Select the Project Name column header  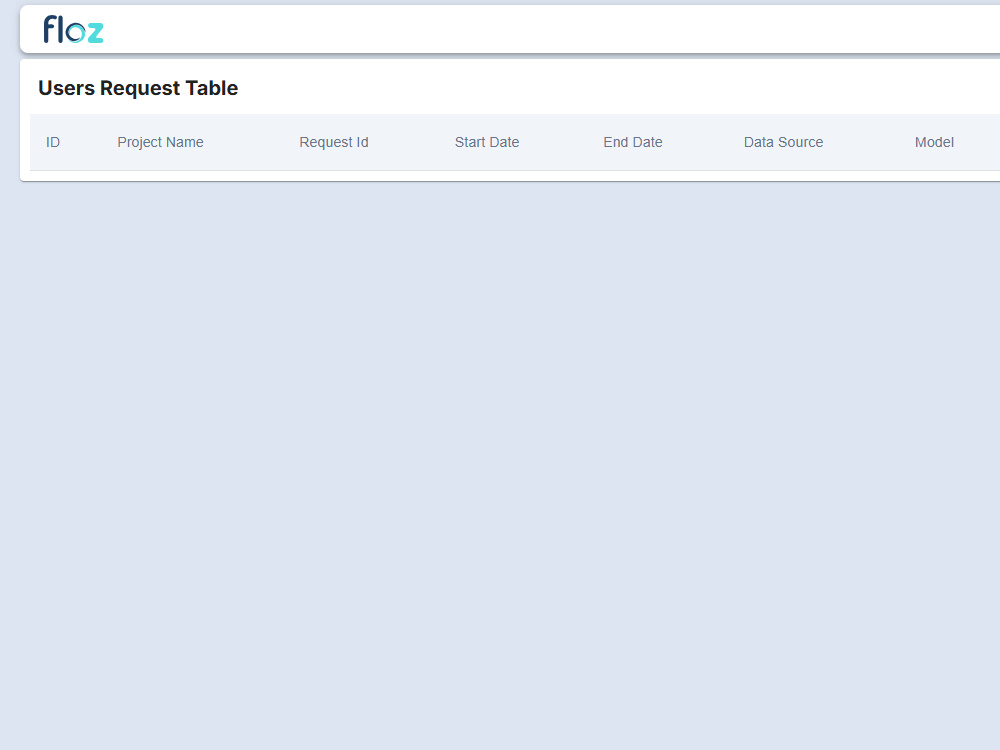160,142
